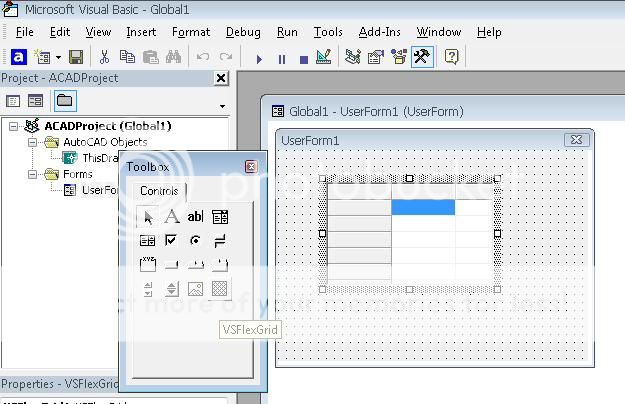
Task: Toggle Folders button in Project panel
Action: [65, 100]
